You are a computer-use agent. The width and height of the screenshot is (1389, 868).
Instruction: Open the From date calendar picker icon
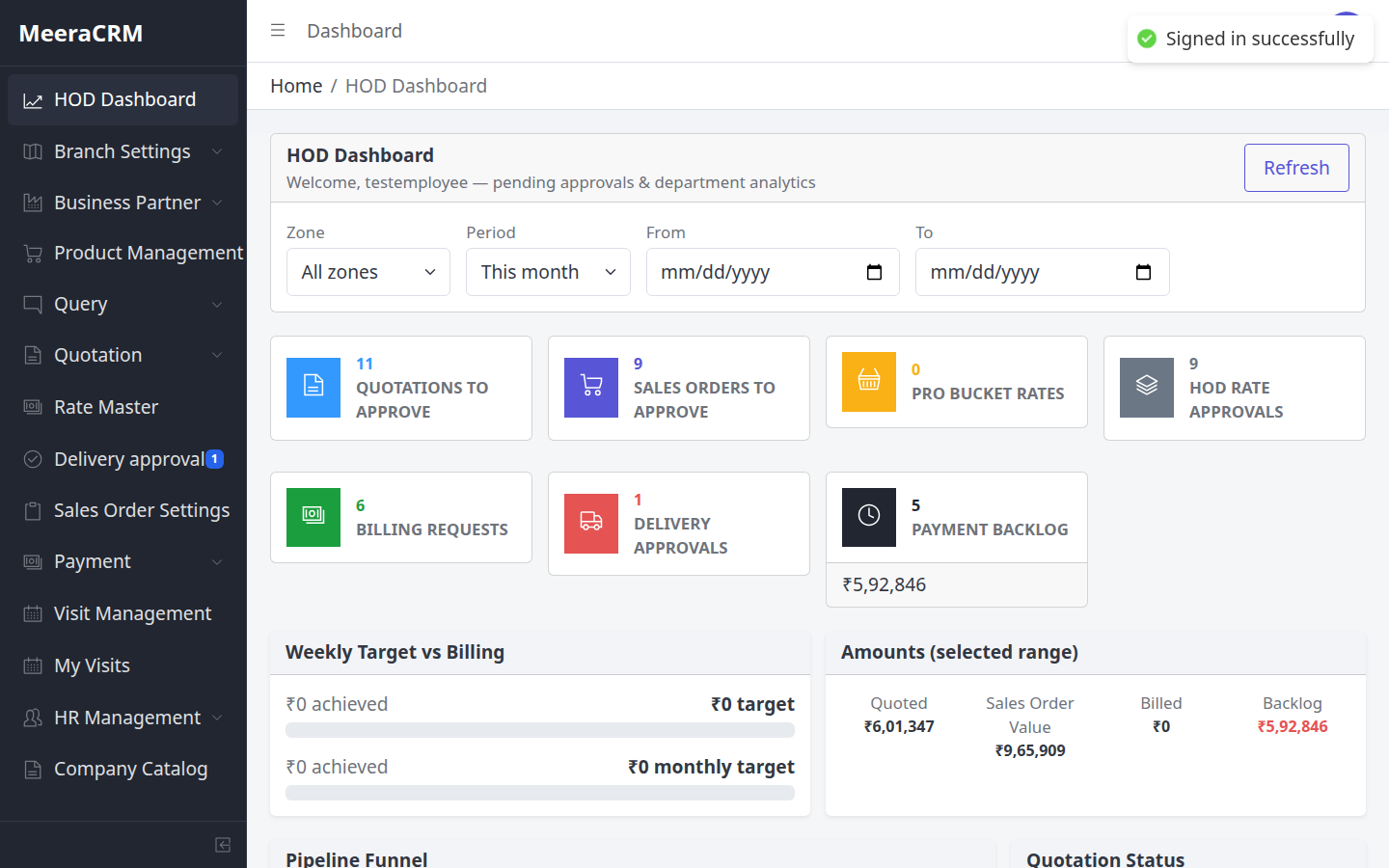pyautogui.click(x=874, y=272)
